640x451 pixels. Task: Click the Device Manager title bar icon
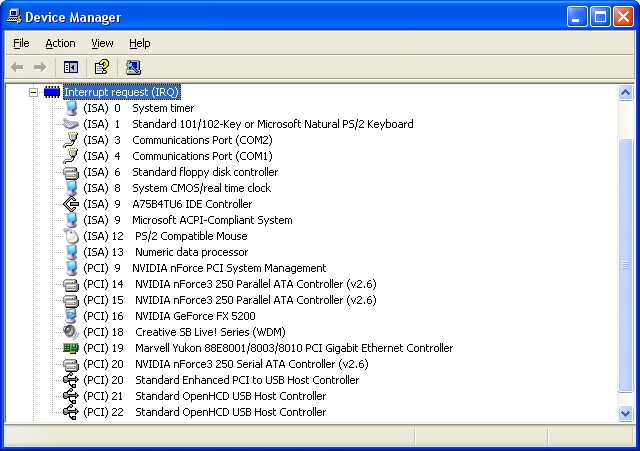pos(14,17)
